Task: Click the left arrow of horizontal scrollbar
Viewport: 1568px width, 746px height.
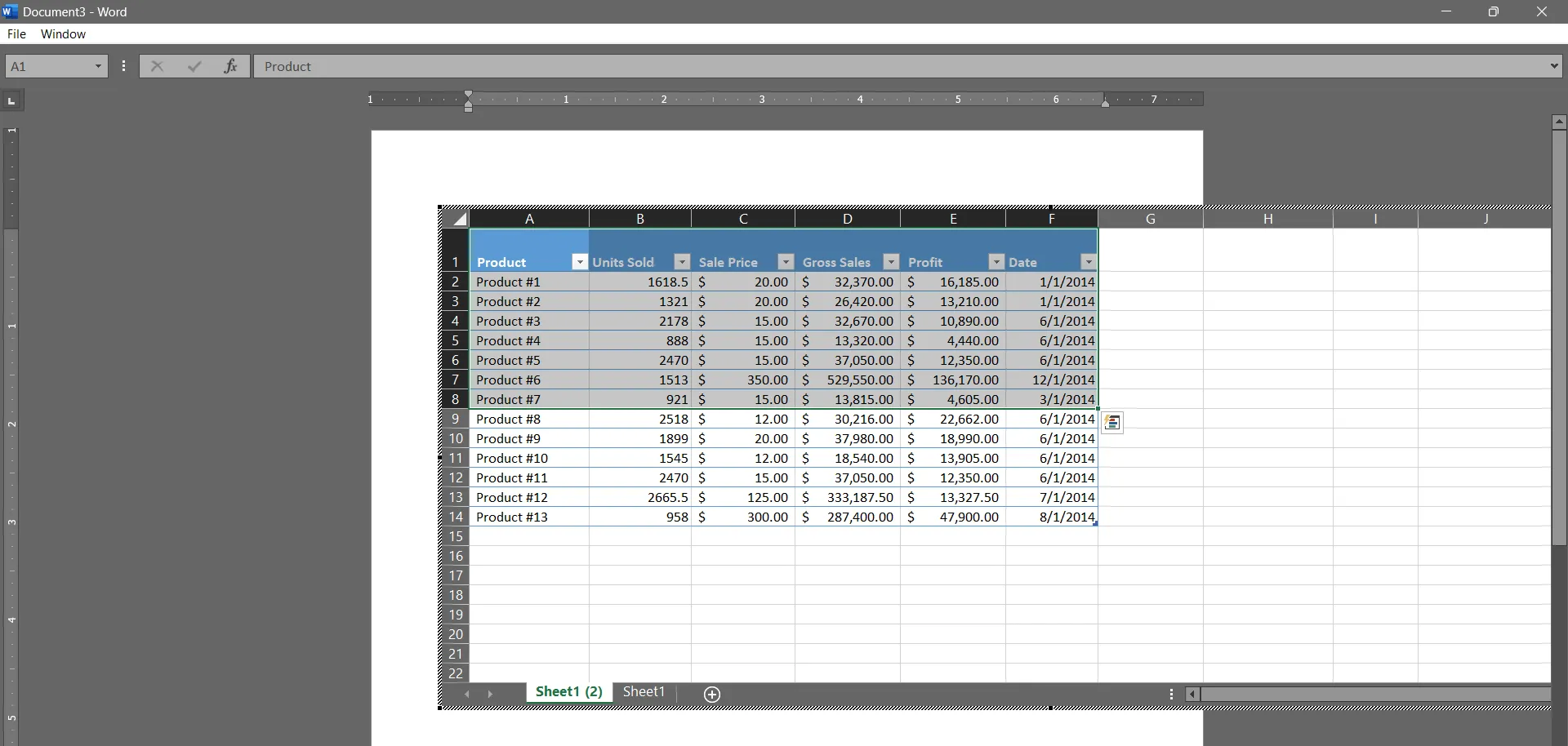Action: 1192,694
